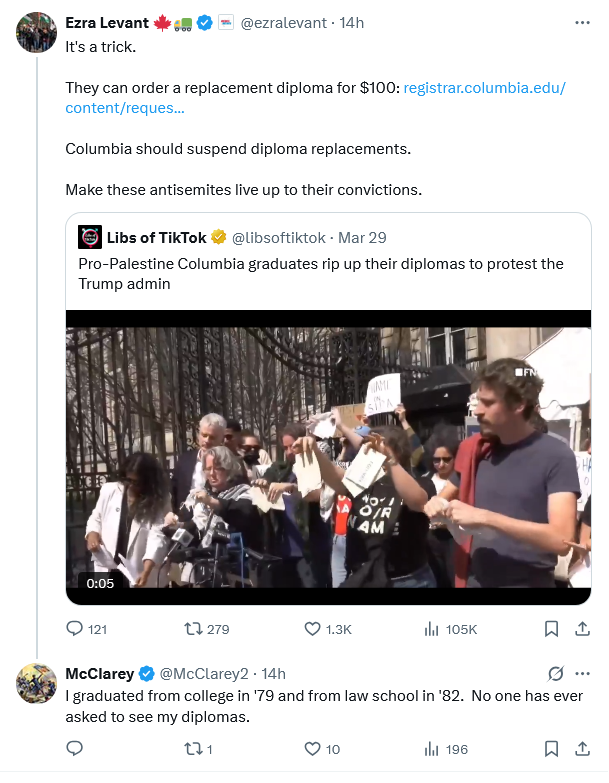Reply to Ezra Levant's tweet
This screenshot has width=609, height=783.
point(74,629)
